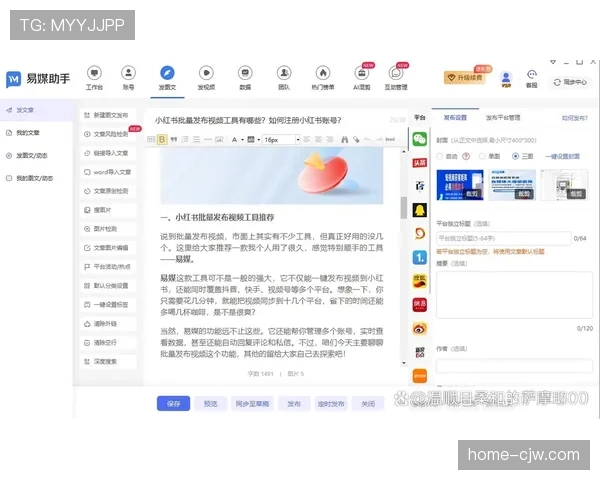
Task: Click the 升级续费 upgrade button
Action: coord(465,78)
